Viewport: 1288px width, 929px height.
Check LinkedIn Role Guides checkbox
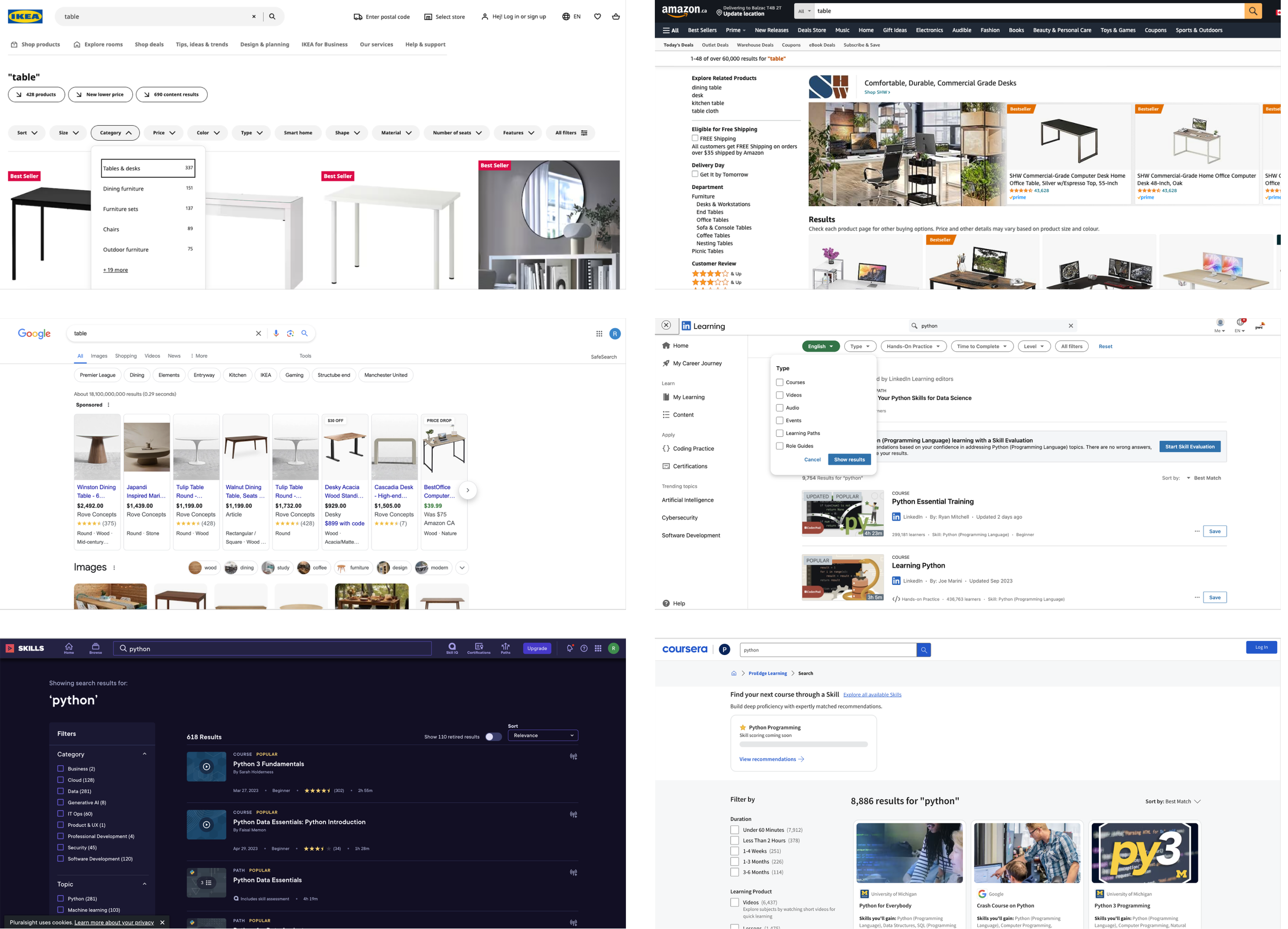click(779, 445)
